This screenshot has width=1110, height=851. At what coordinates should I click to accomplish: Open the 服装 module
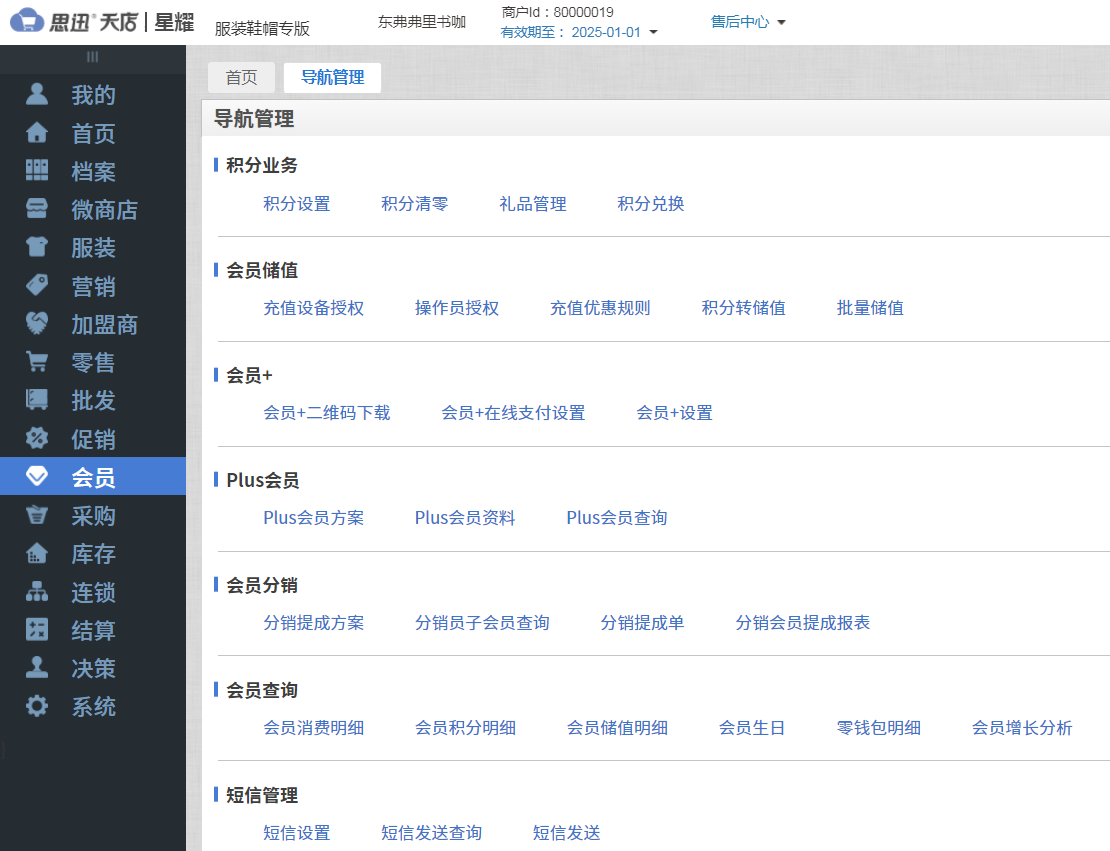92,247
